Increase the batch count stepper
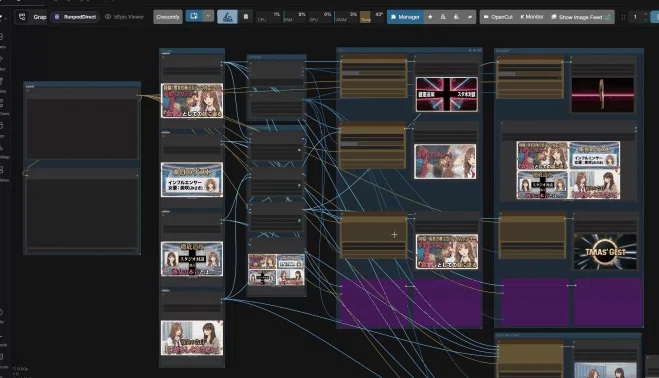This screenshot has height=378, width=659. coord(646,14)
